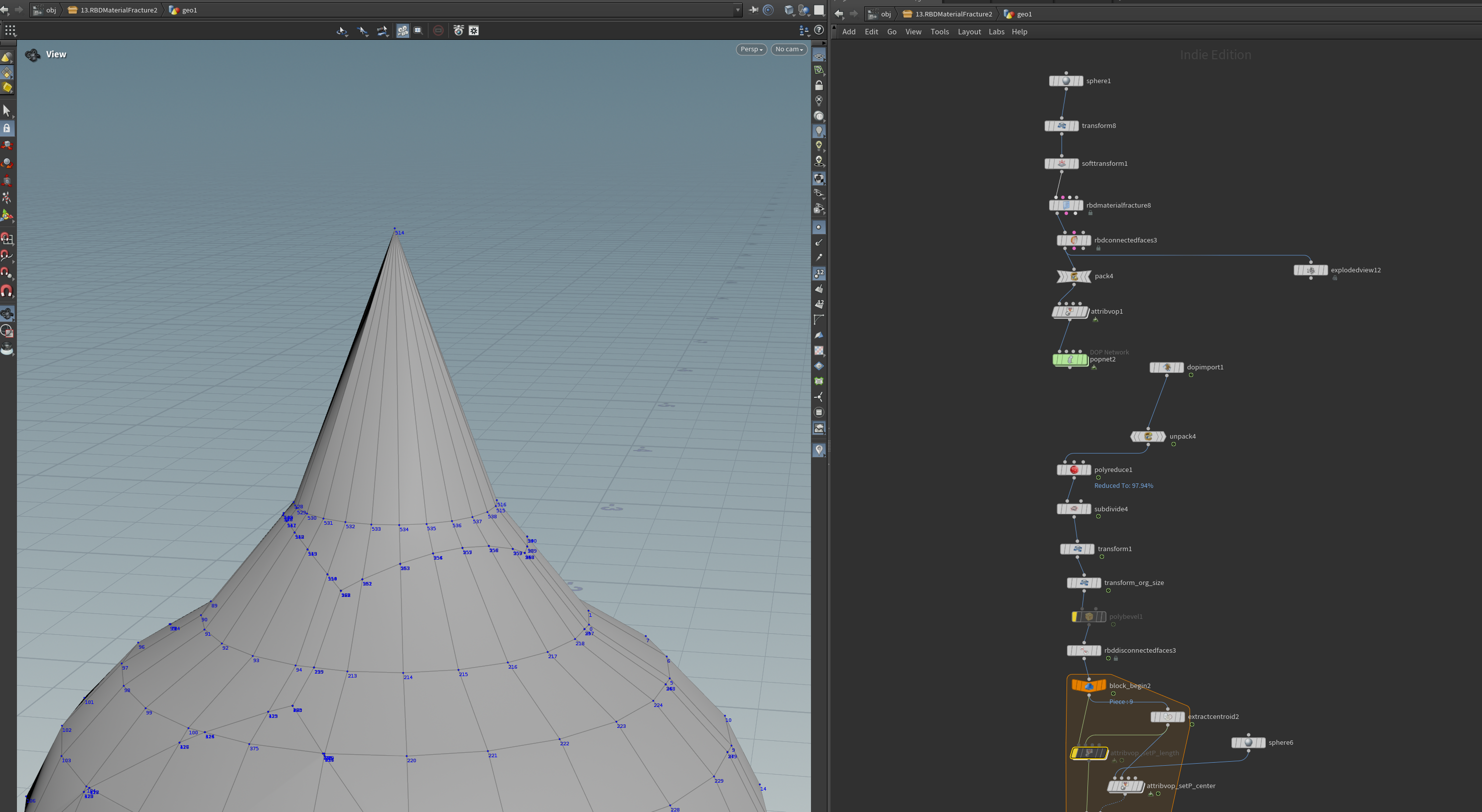This screenshot has width=1482, height=812.
Task: Click 13.RBDMaterialFracture2 in viewport path bar
Action: click(x=119, y=10)
